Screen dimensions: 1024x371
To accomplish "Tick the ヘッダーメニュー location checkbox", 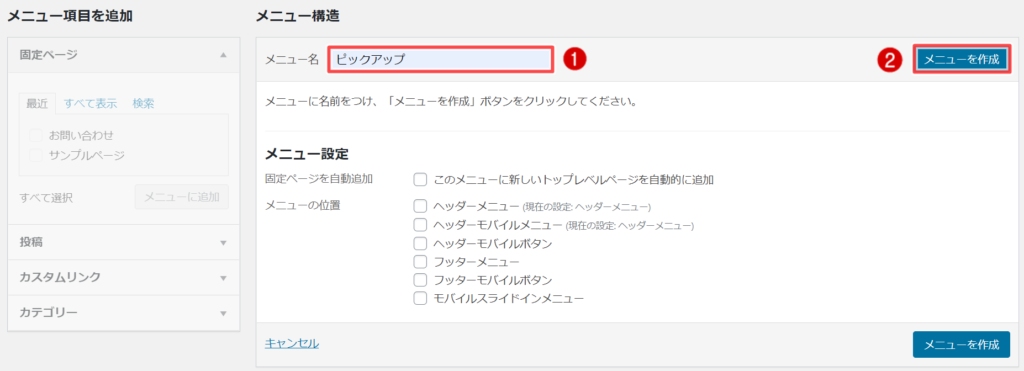I will click(420, 206).
